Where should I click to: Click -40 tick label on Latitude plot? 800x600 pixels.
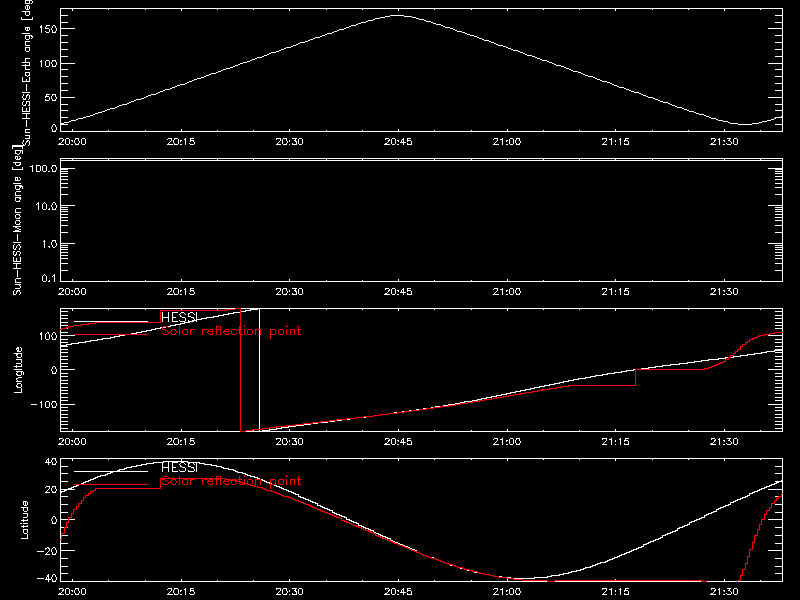[48, 578]
